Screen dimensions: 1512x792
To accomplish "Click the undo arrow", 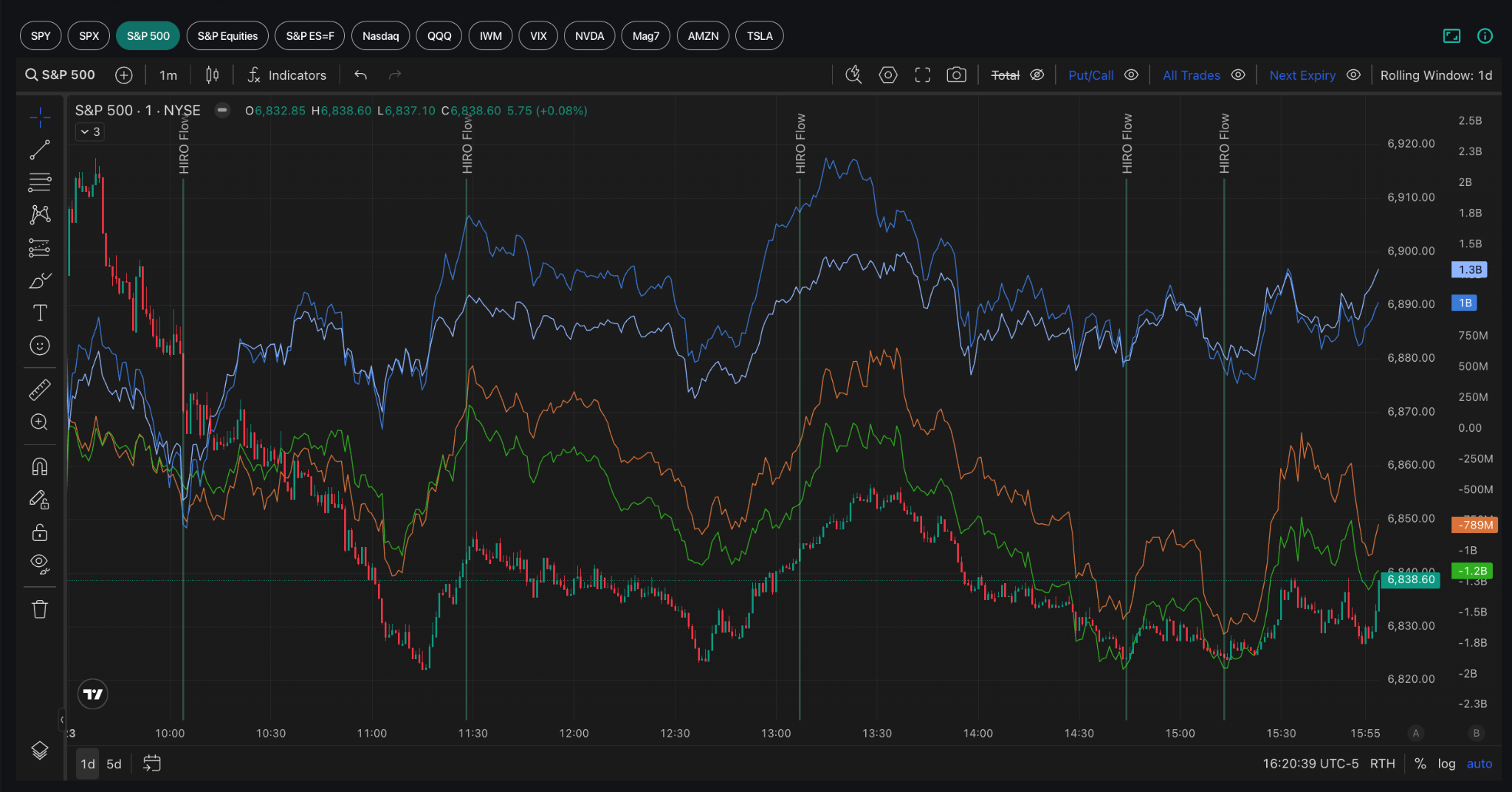I will tap(360, 75).
